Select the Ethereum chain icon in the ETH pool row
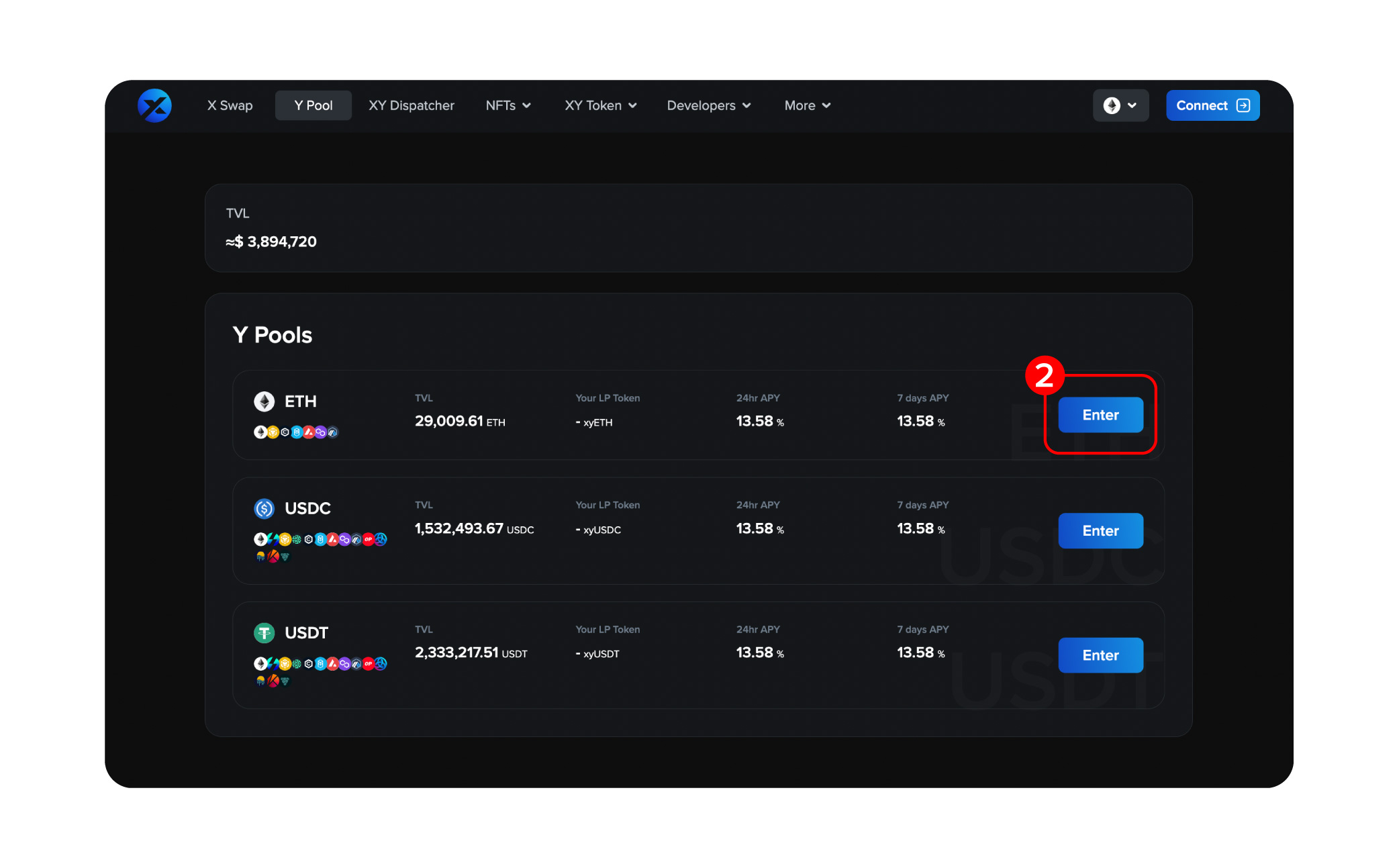 click(x=260, y=432)
